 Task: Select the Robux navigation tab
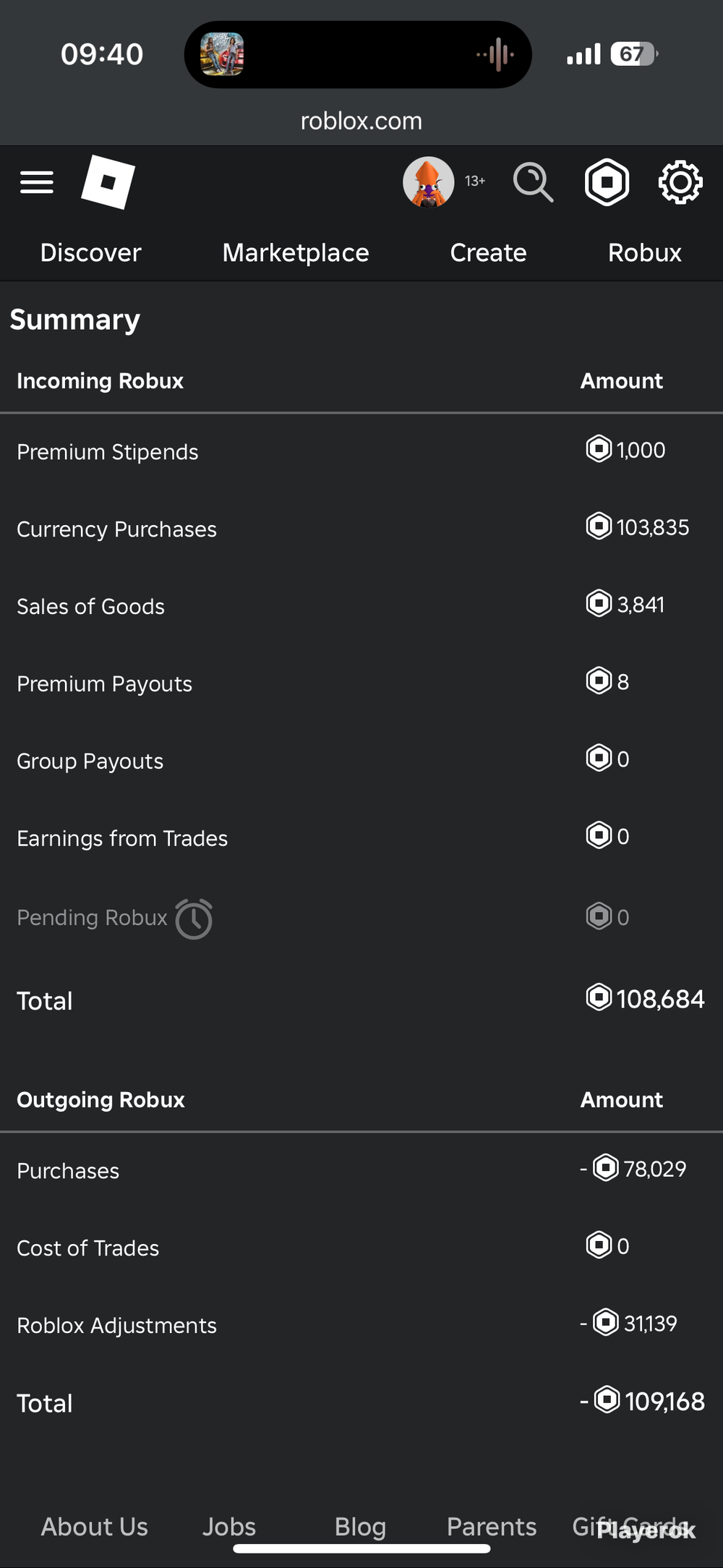(x=644, y=252)
